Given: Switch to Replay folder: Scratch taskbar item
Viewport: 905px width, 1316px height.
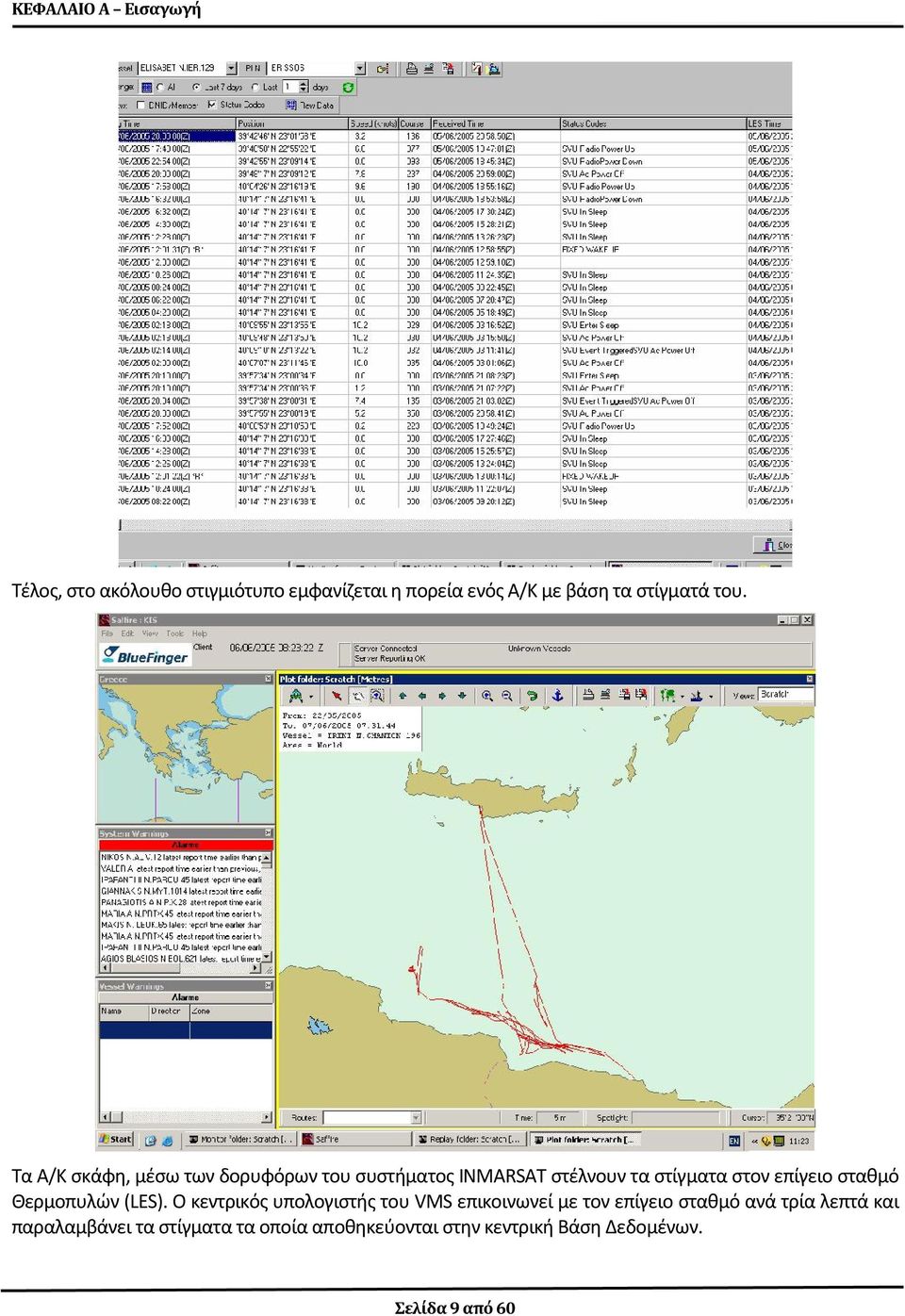Looking at the screenshot, I should [x=469, y=1140].
